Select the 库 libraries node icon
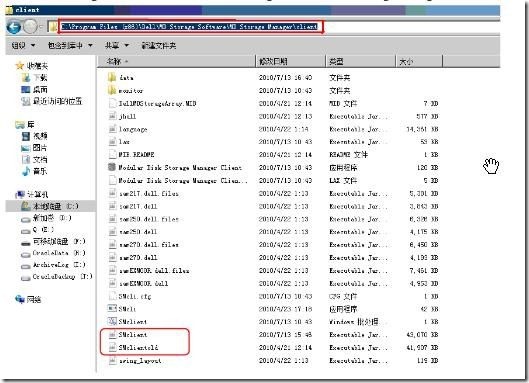The width and height of the screenshot is (529, 383). pos(20,125)
